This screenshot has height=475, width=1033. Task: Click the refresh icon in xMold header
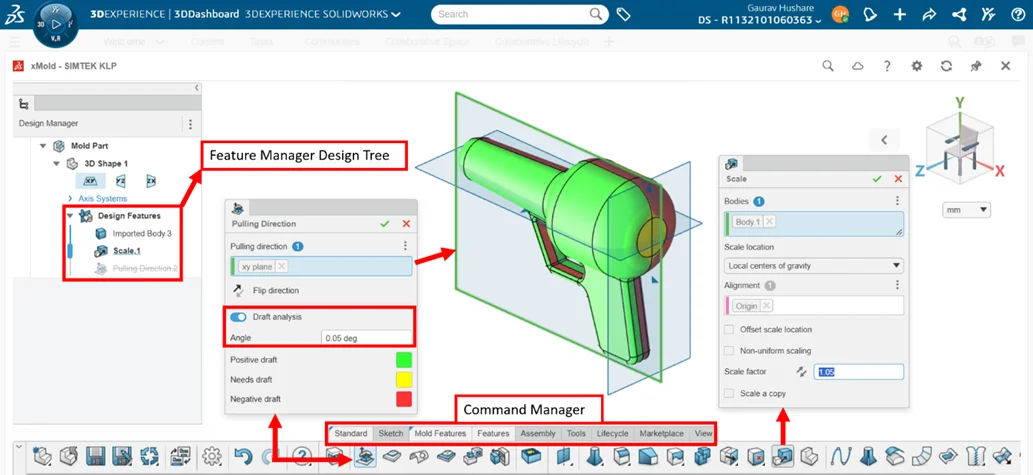946,66
